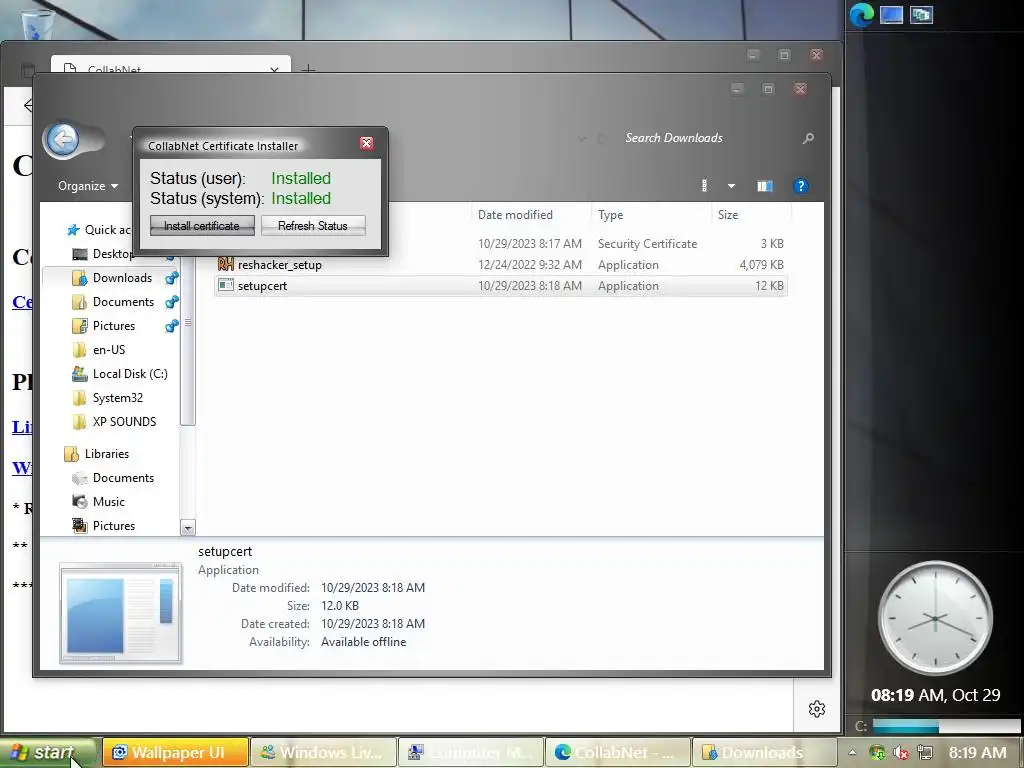Open browser settings gear icon

pos(816,709)
